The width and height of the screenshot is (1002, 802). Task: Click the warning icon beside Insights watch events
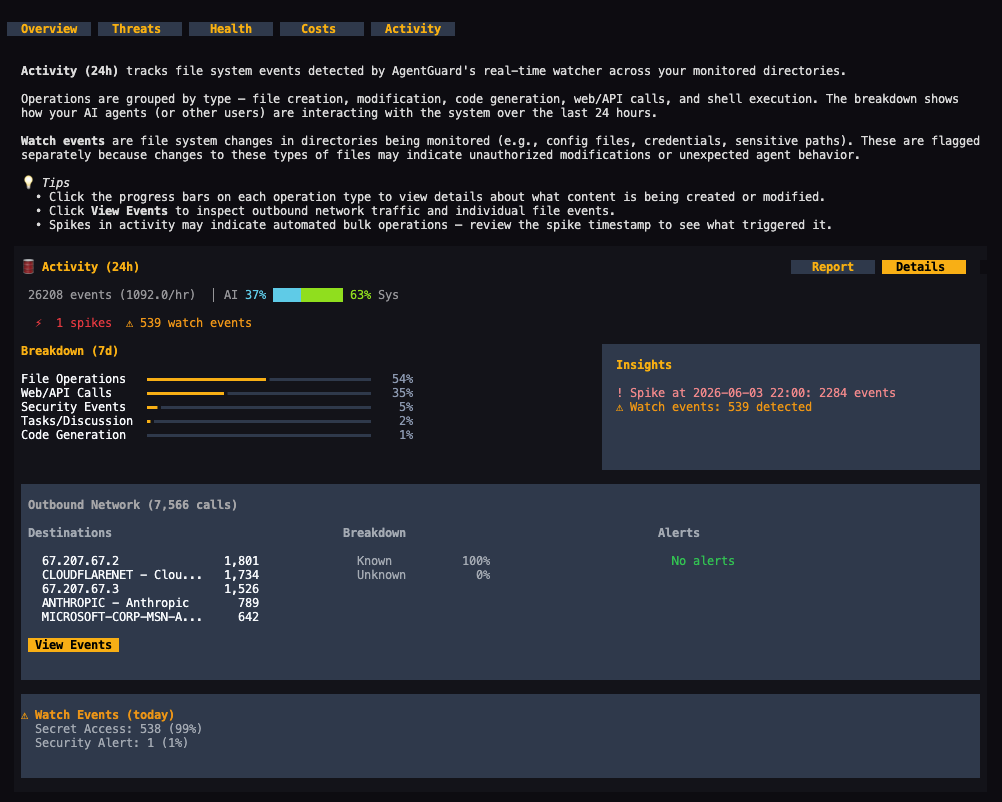(619, 407)
